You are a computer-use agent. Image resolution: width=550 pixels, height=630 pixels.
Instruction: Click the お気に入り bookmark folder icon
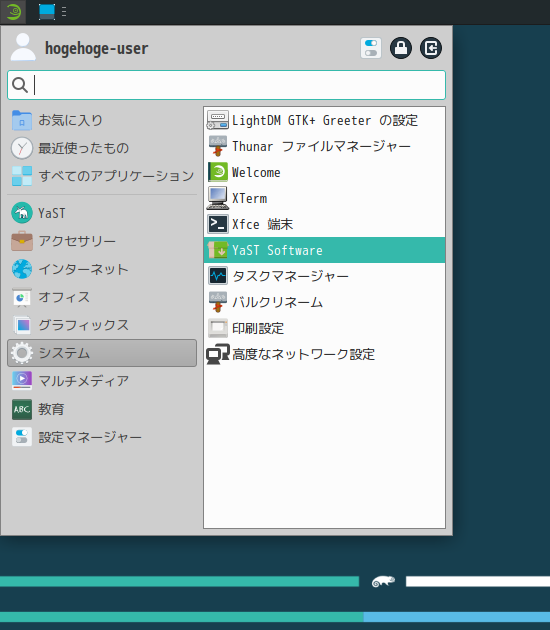[x=22, y=120]
